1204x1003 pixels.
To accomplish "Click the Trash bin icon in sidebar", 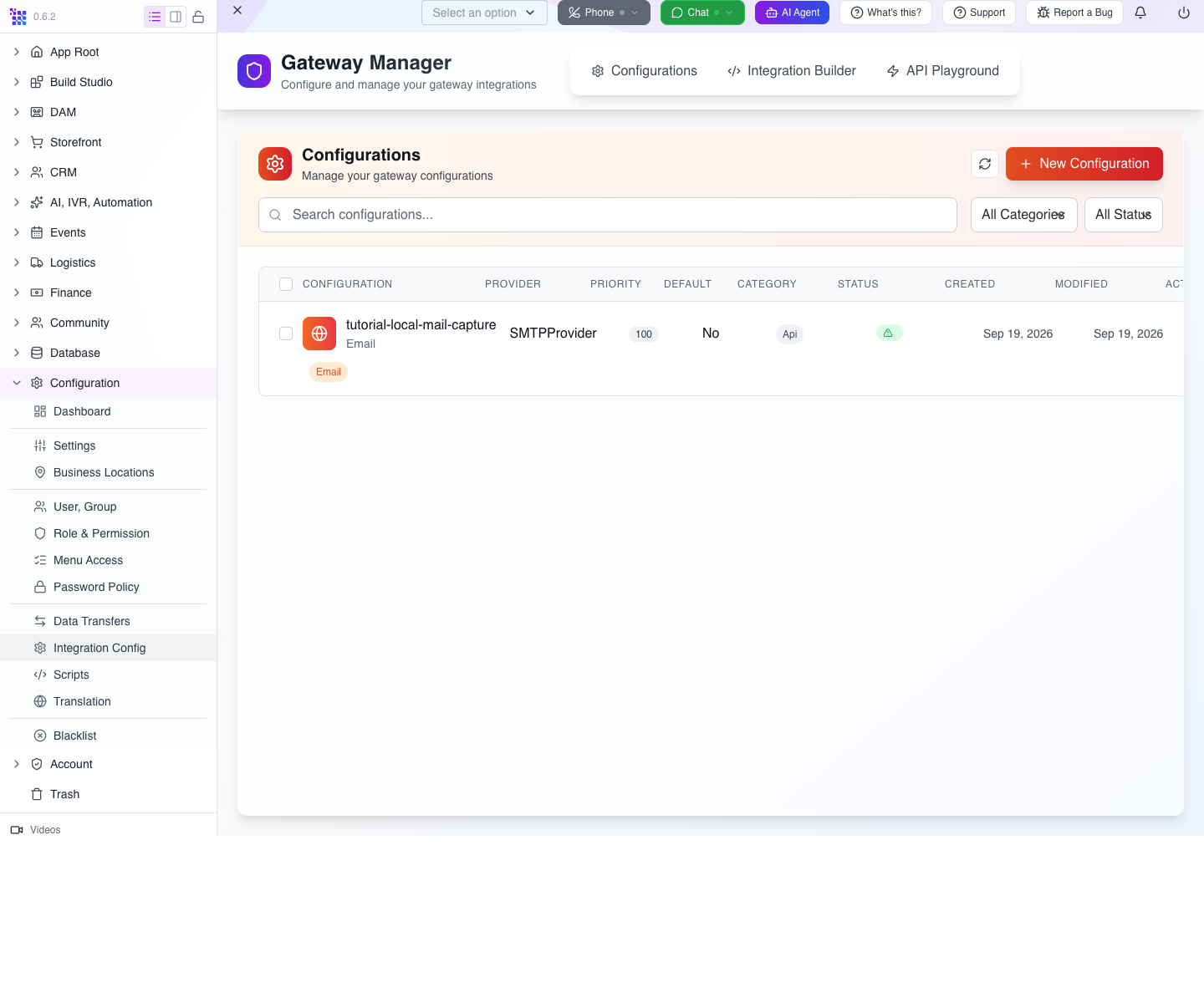I will click(37, 794).
